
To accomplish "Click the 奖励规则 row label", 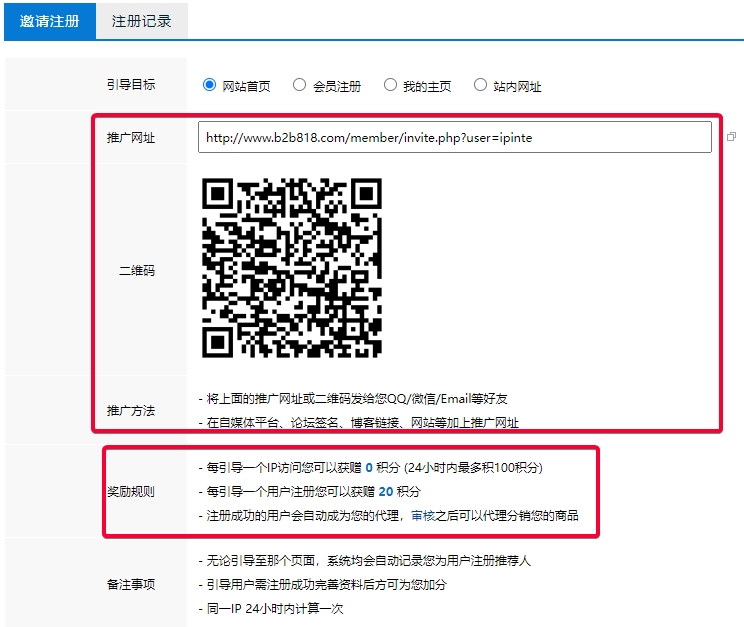I will click(x=131, y=492).
